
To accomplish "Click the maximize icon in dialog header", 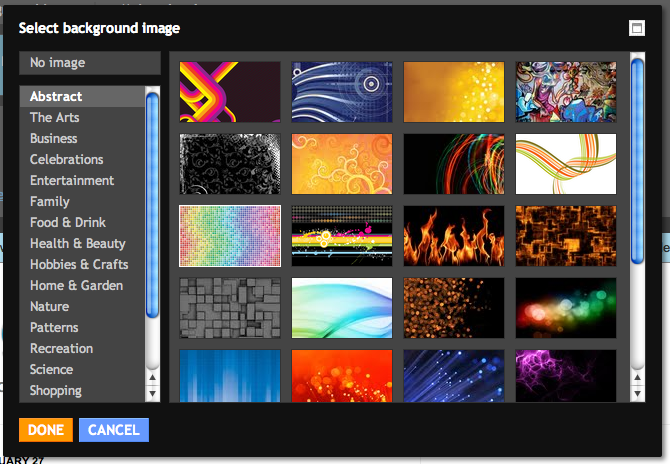I will tap(637, 29).
